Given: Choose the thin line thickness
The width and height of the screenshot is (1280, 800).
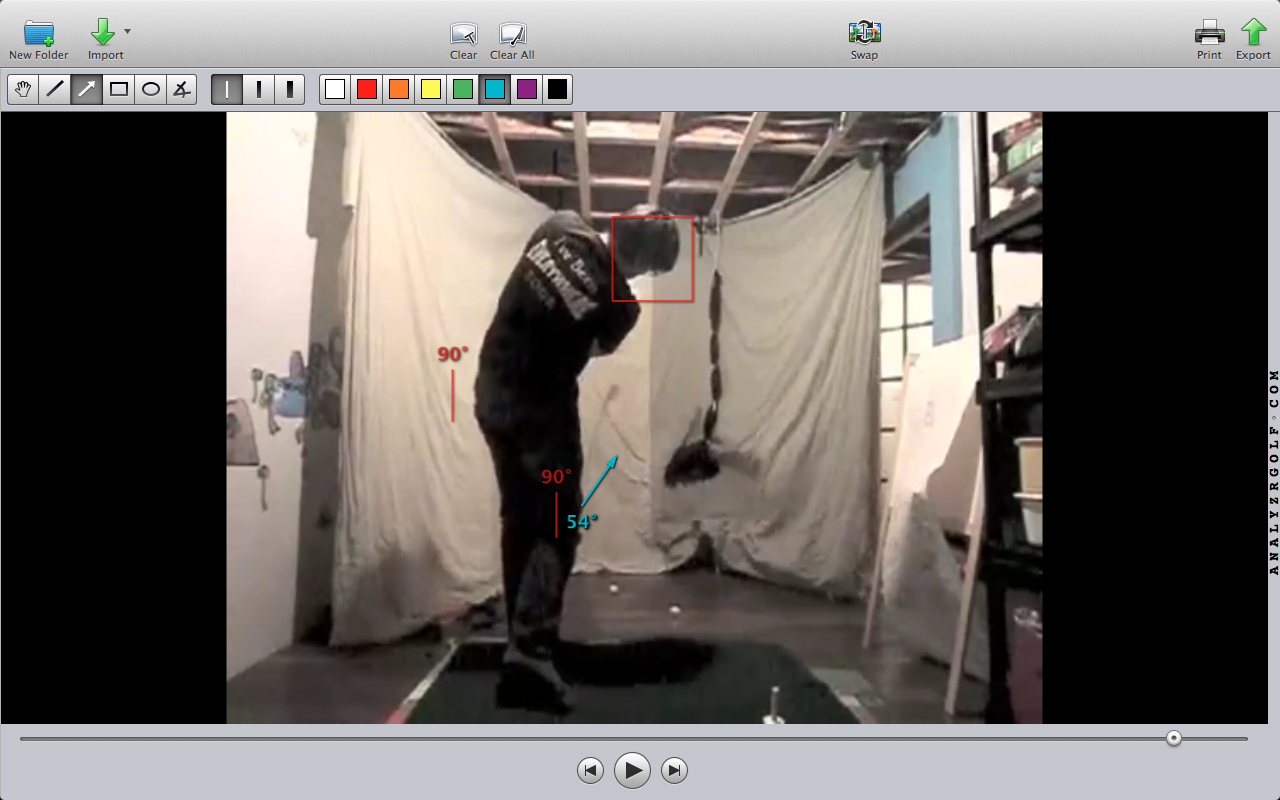Looking at the screenshot, I should (x=227, y=89).
